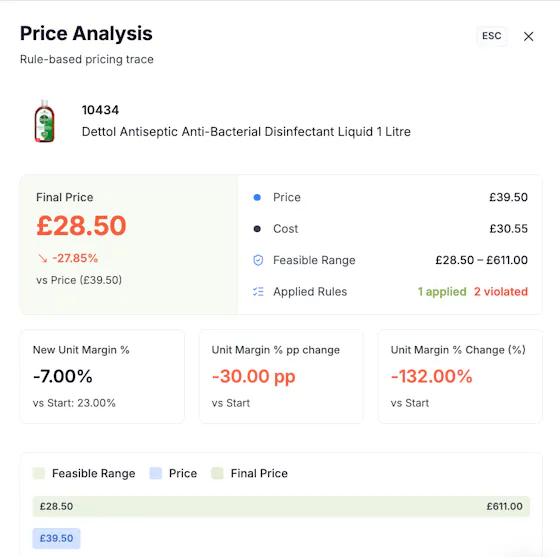This screenshot has width=560, height=557.
Task: Open the 1 applied rules link
Action: [442, 292]
